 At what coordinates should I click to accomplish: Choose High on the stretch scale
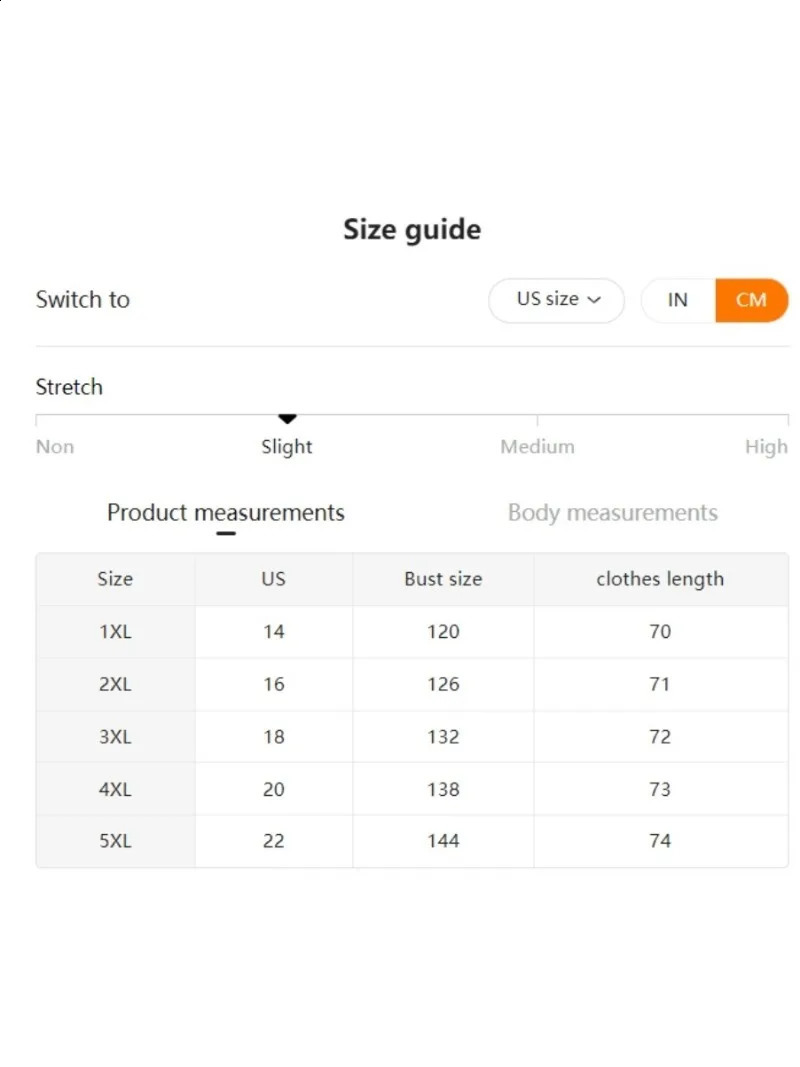tap(766, 446)
